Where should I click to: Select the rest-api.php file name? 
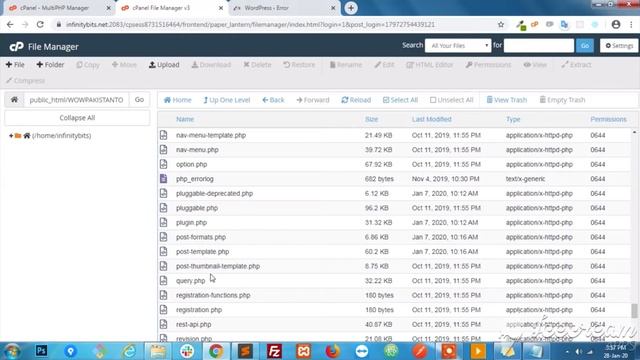coord(193,324)
